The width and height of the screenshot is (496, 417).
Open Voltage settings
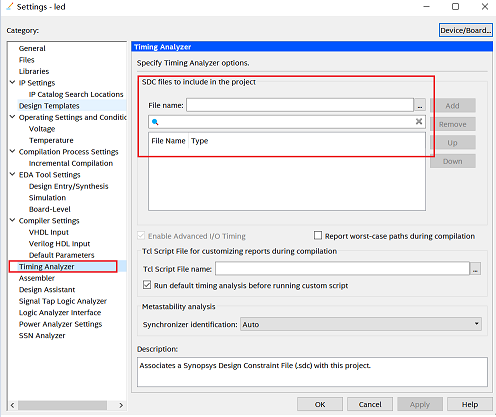(x=42, y=129)
